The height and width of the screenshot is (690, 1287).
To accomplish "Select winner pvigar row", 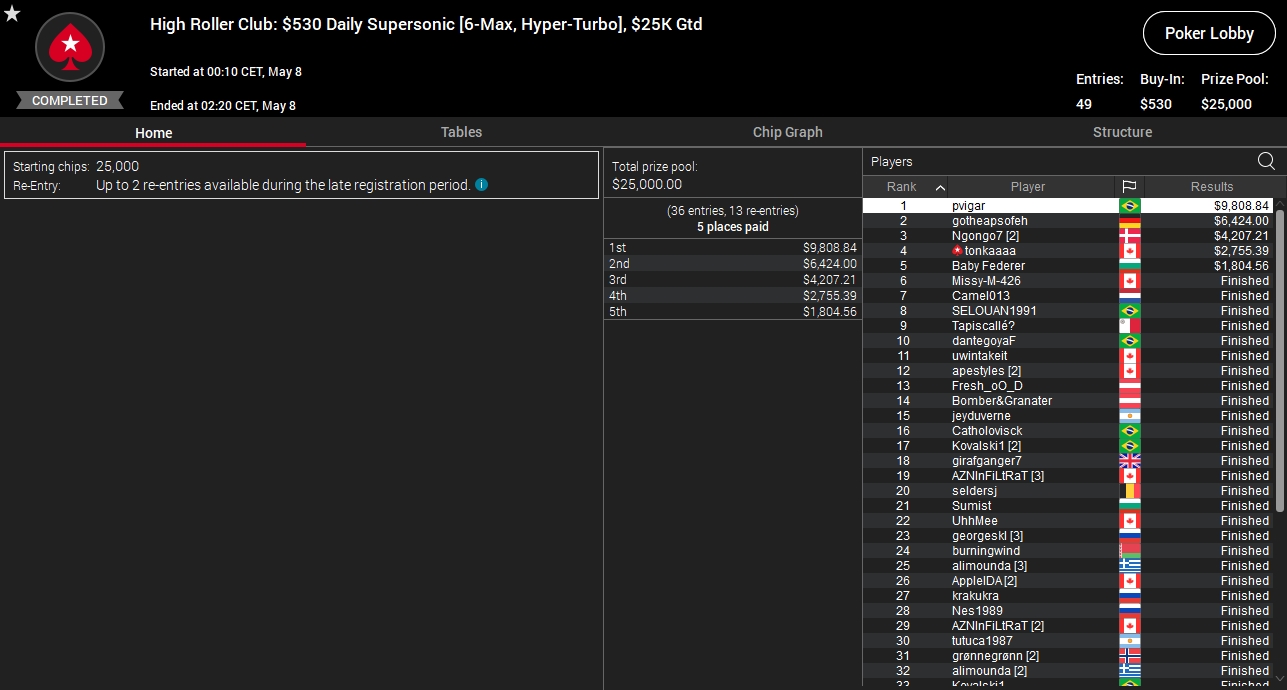I will coord(1069,206).
